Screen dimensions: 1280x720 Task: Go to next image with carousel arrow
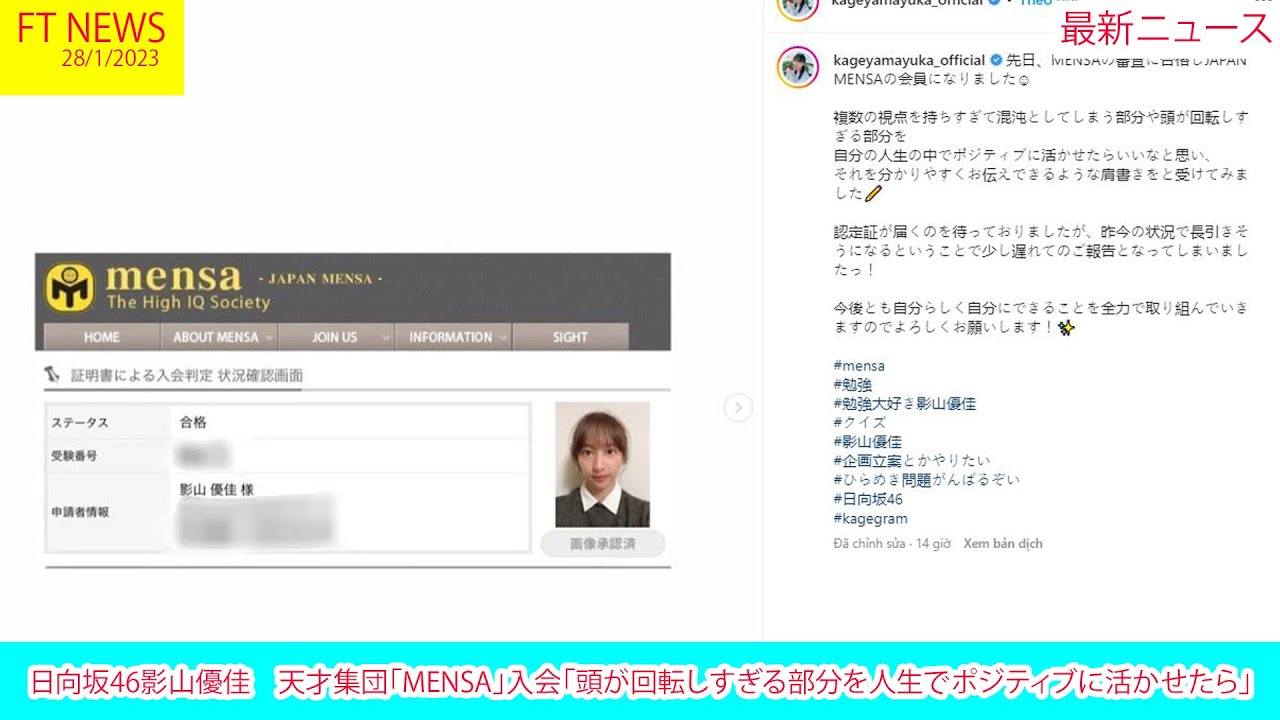pos(738,407)
